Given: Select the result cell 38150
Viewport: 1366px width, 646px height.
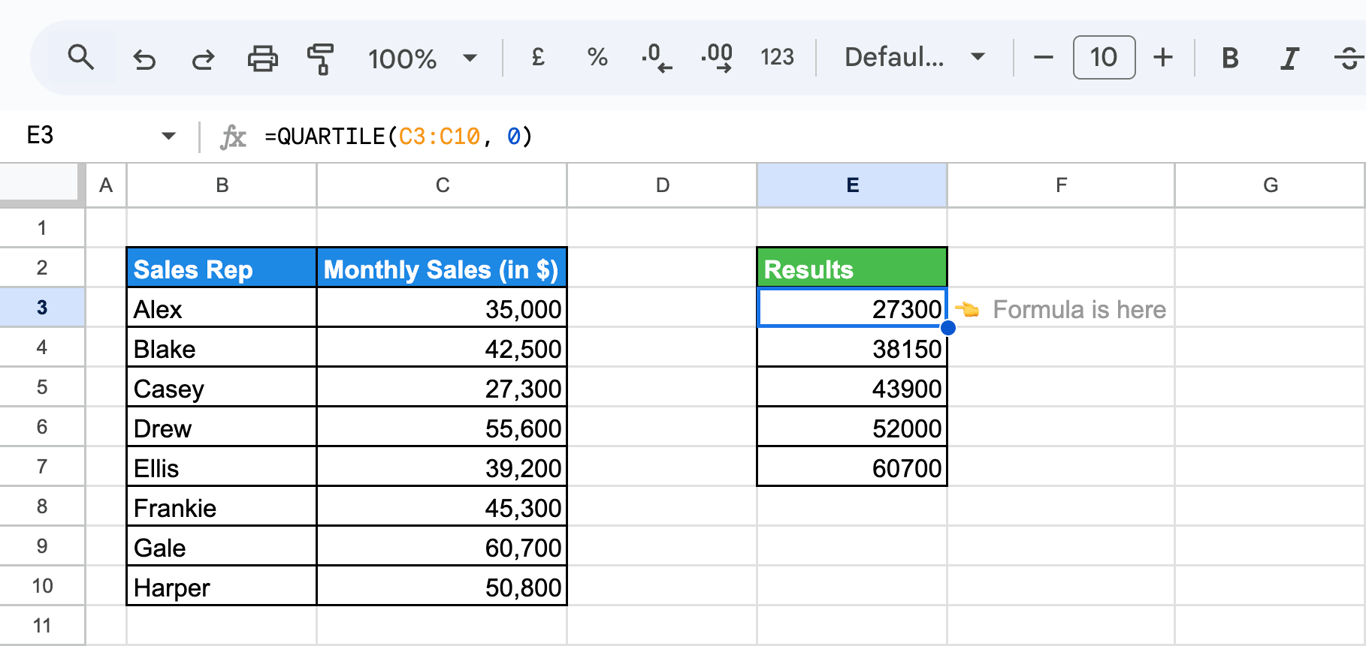Looking at the screenshot, I should point(852,348).
